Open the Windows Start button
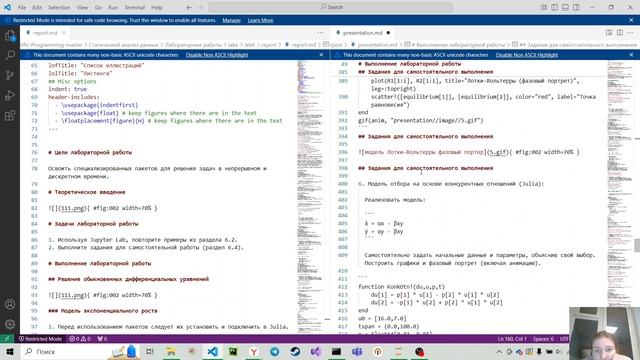The width and height of the screenshot is (640, 360). [x=10, y=351]
